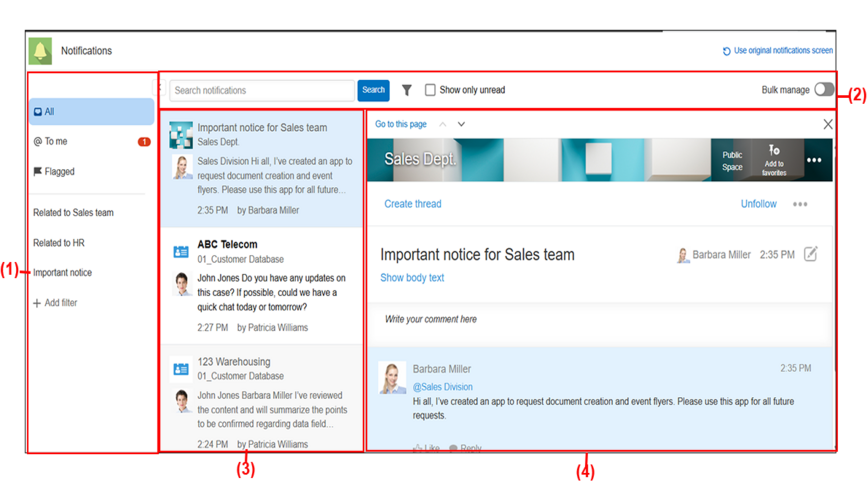Enable the Show only unread checkbox
Screen dimensions: 867x484
coord(430,90)
